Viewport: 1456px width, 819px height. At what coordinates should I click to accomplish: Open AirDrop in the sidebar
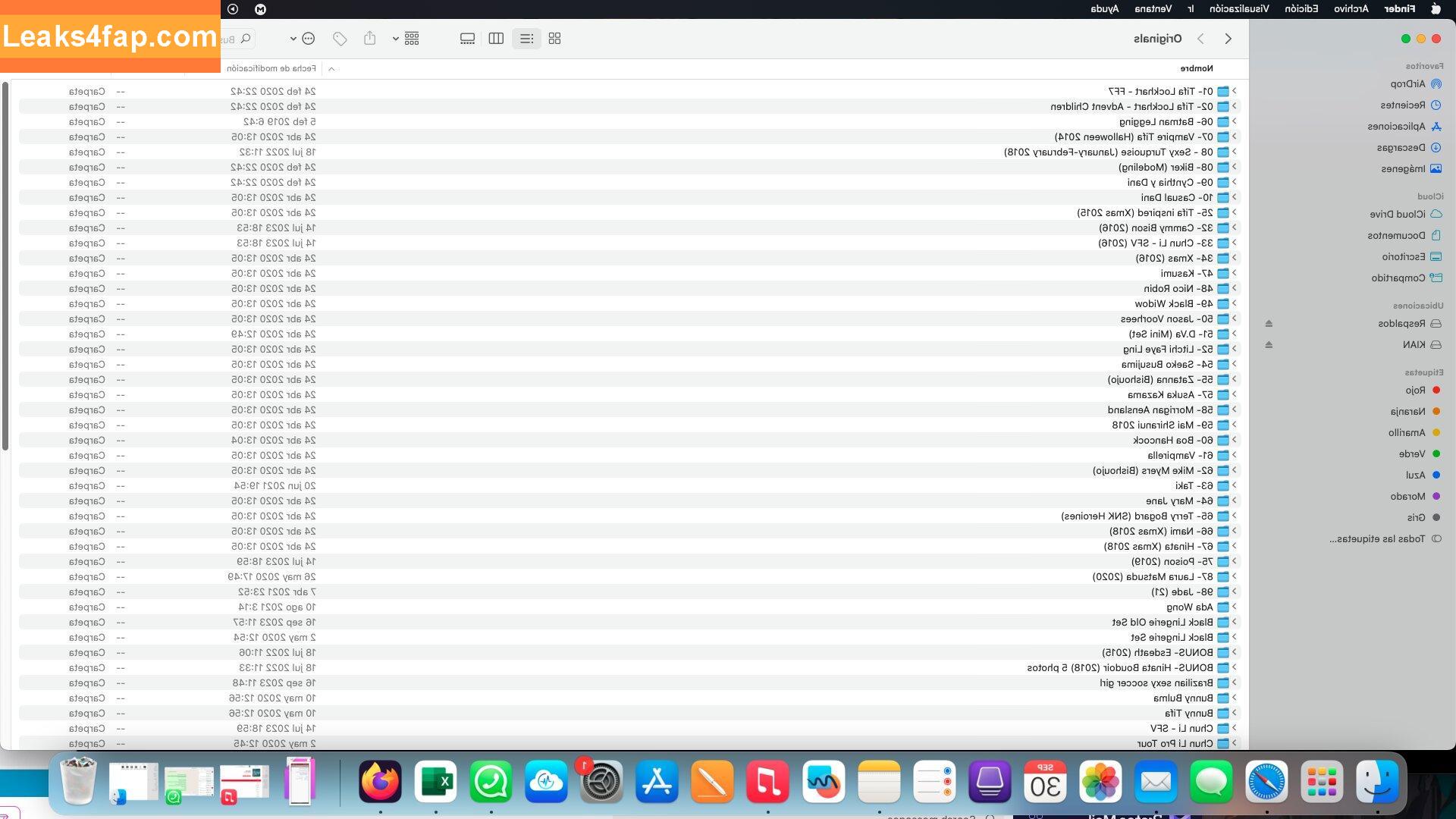tap(1407, 84)
